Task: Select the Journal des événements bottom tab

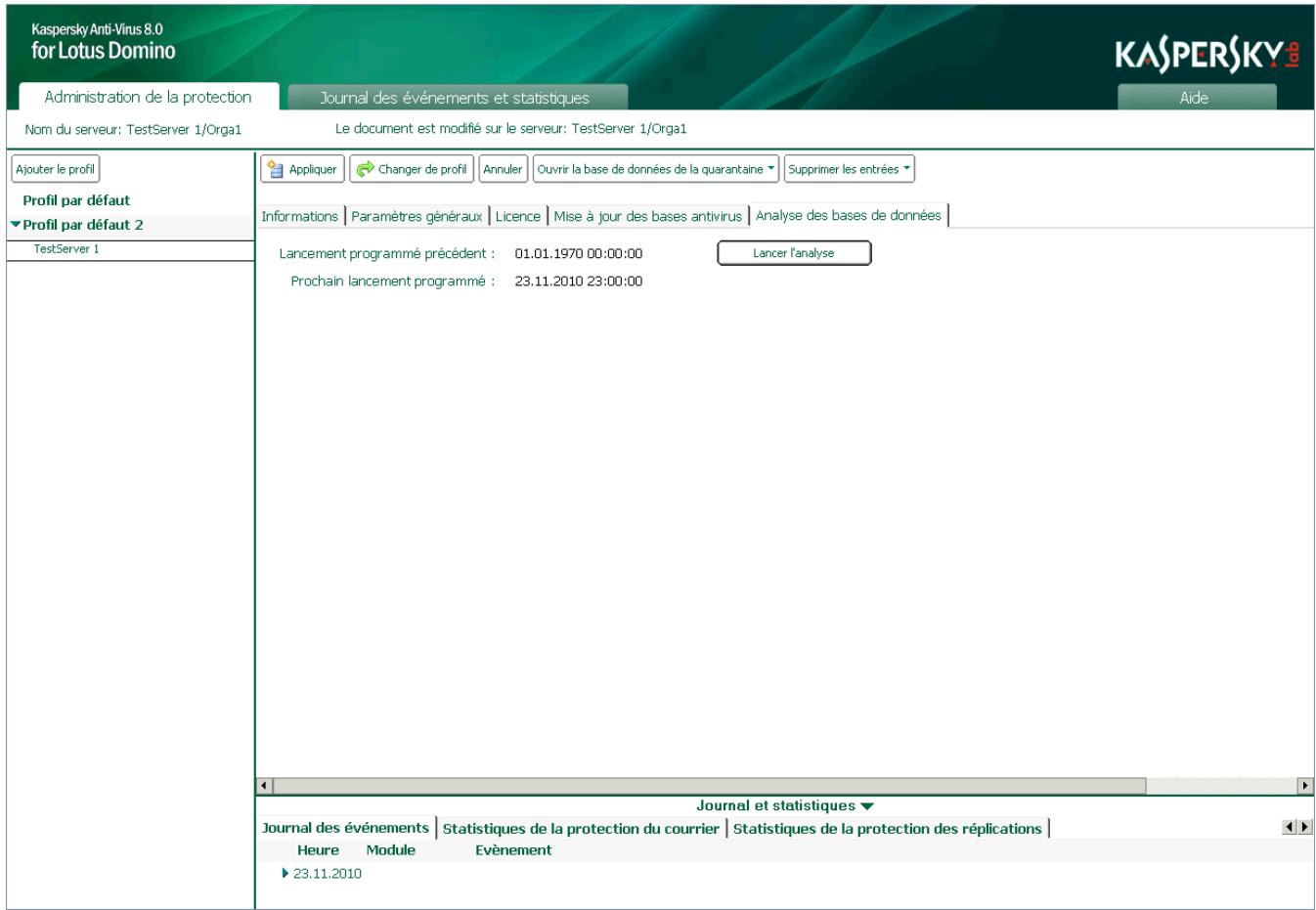Action: [x=345, y=828]
